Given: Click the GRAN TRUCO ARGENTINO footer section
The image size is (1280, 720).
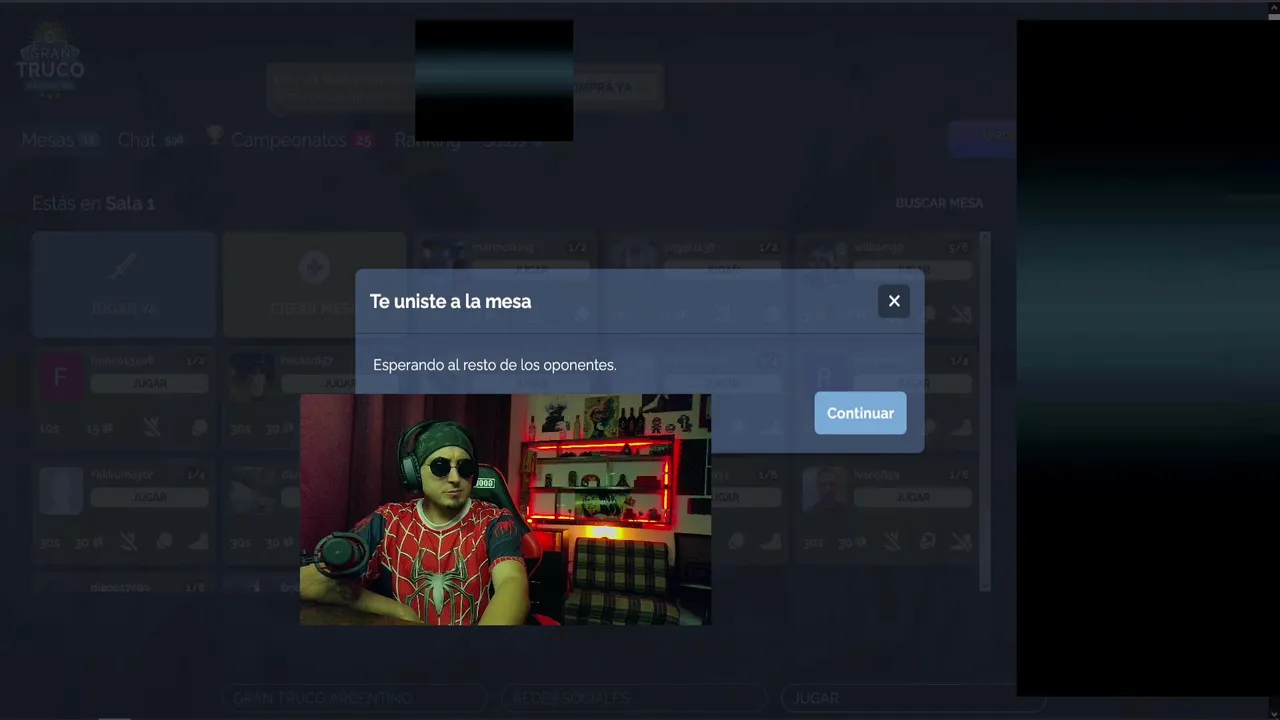Looking at the screenshot, I should click(354, 698).
